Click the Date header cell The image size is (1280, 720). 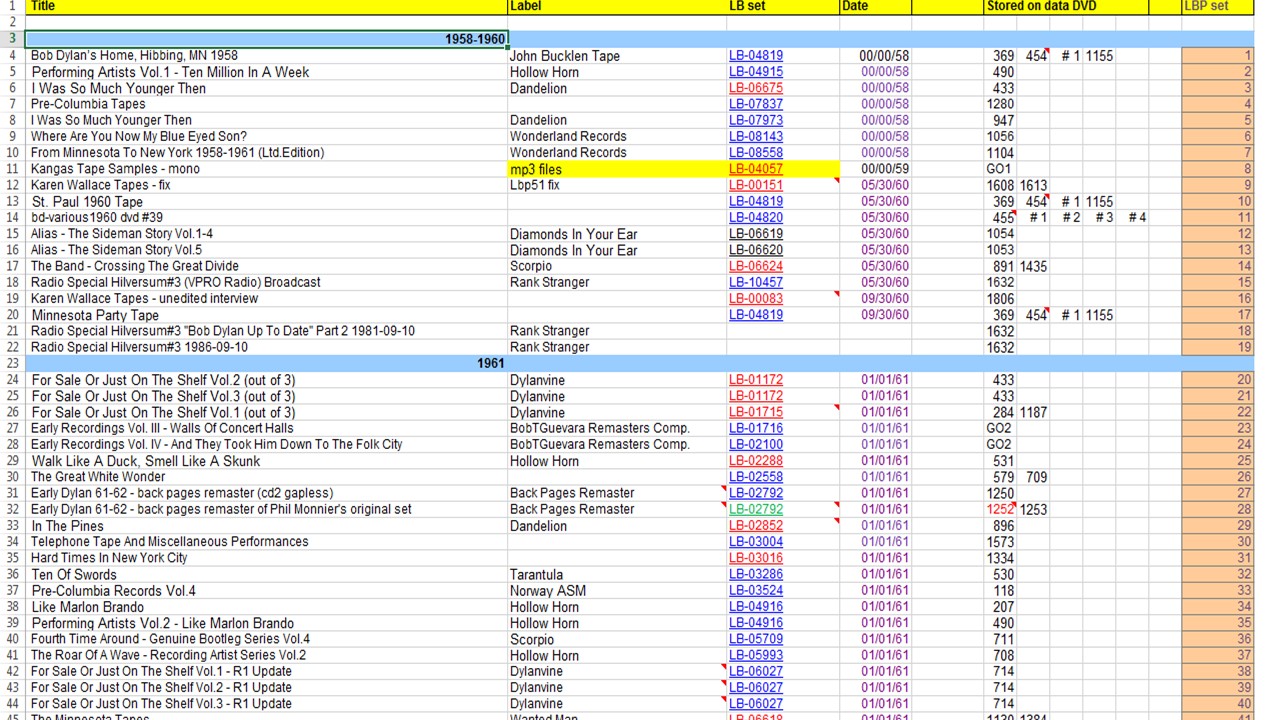point(874,6)
